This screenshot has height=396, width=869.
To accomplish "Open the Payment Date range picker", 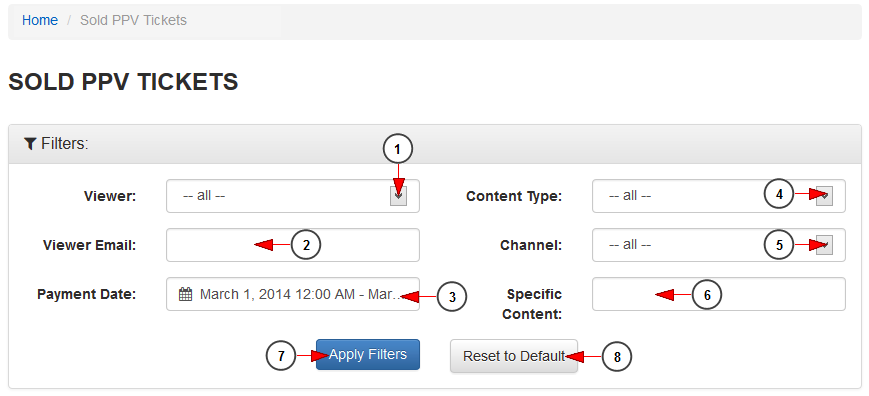I will (293, 294).
